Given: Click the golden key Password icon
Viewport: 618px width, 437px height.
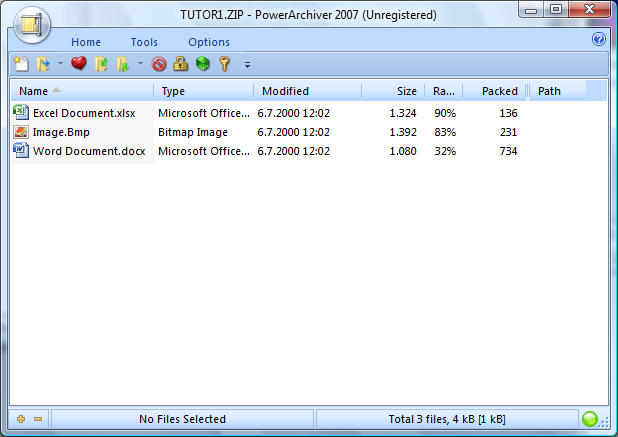Looking at the screenshot, I should [224, 64].
